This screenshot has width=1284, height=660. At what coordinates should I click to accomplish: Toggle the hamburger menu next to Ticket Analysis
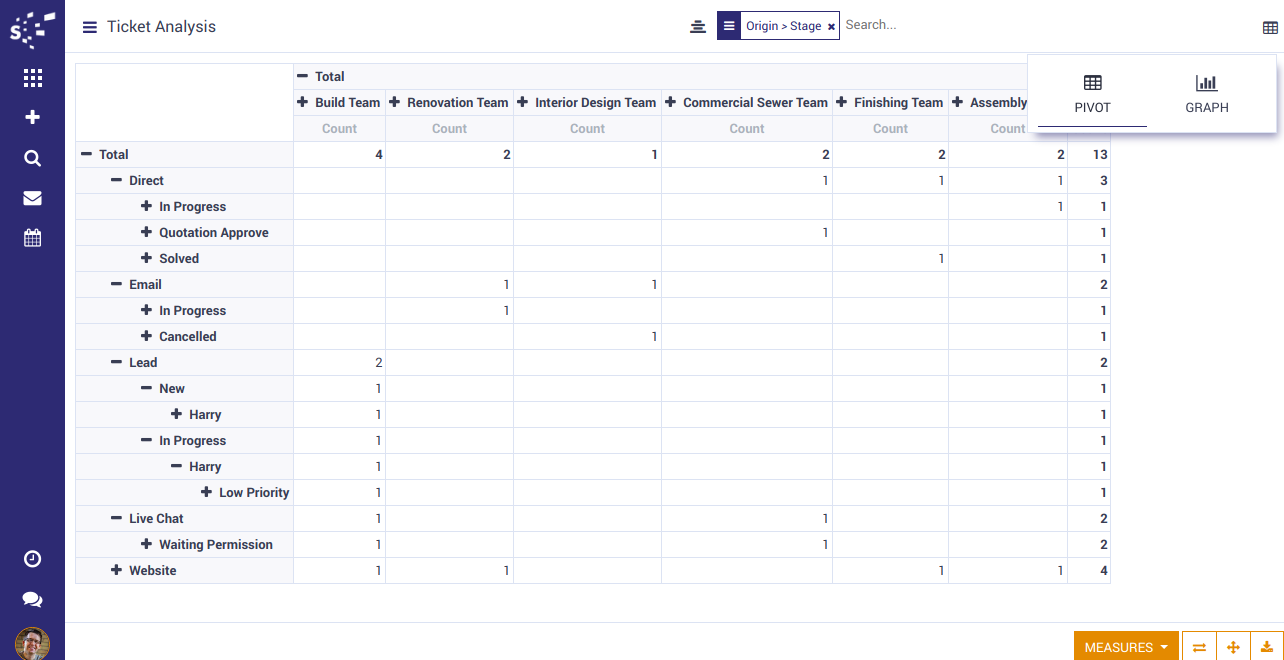(90, 27)
